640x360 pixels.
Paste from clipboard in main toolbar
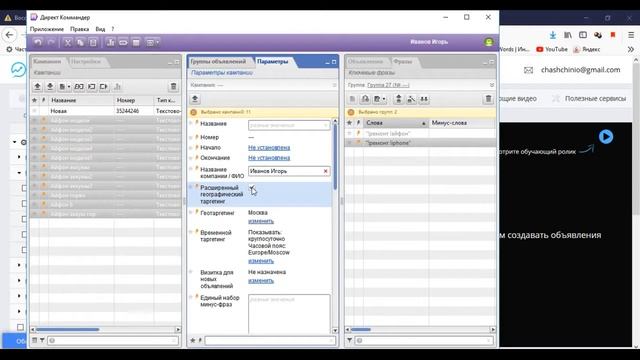93,42
